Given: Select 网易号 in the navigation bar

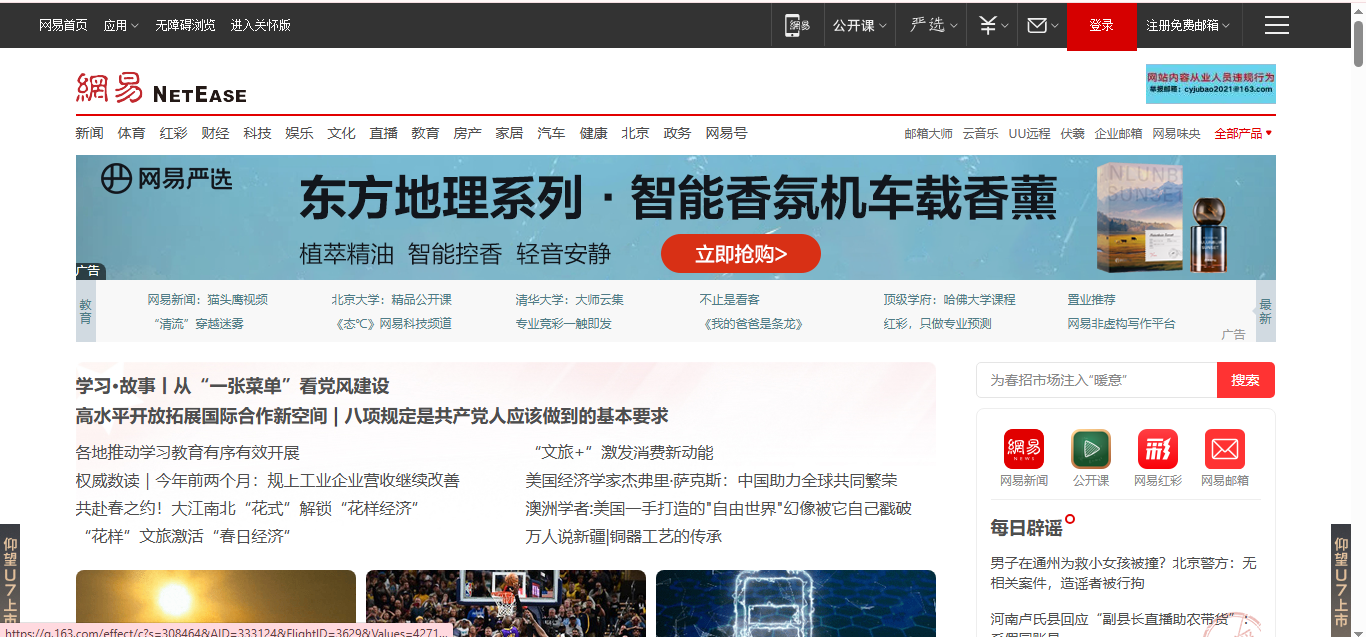Looking at the screenshot, I should coord(726,133).
